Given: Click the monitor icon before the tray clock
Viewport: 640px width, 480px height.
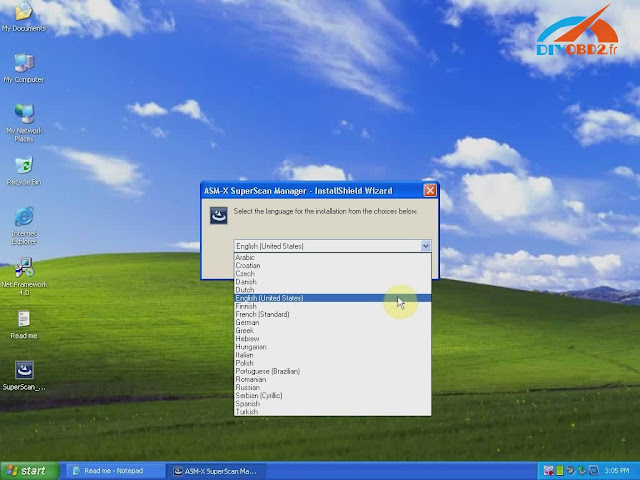Looking at the screenshot, I should [x=593, y=471].
